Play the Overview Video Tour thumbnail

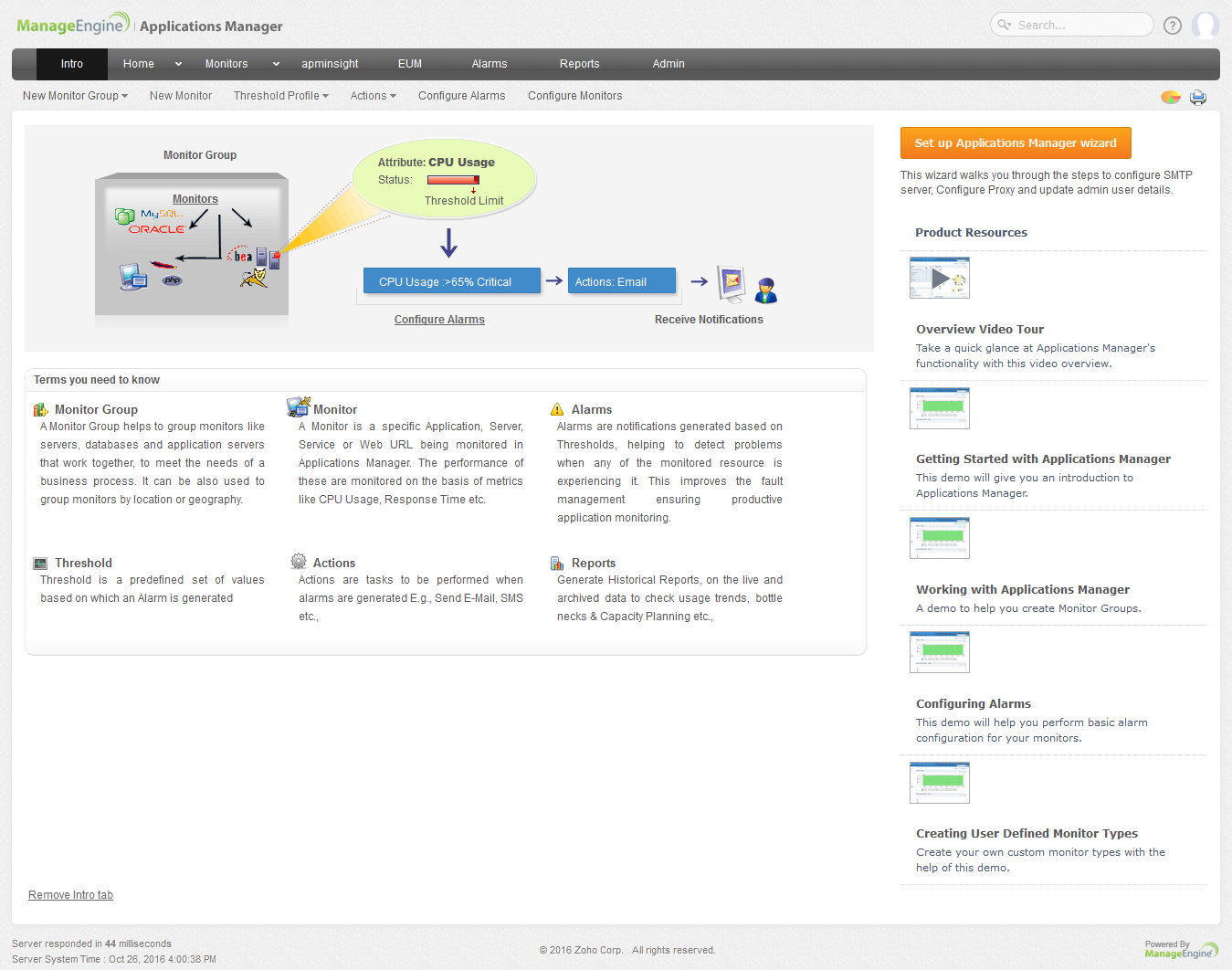(940, 278)
